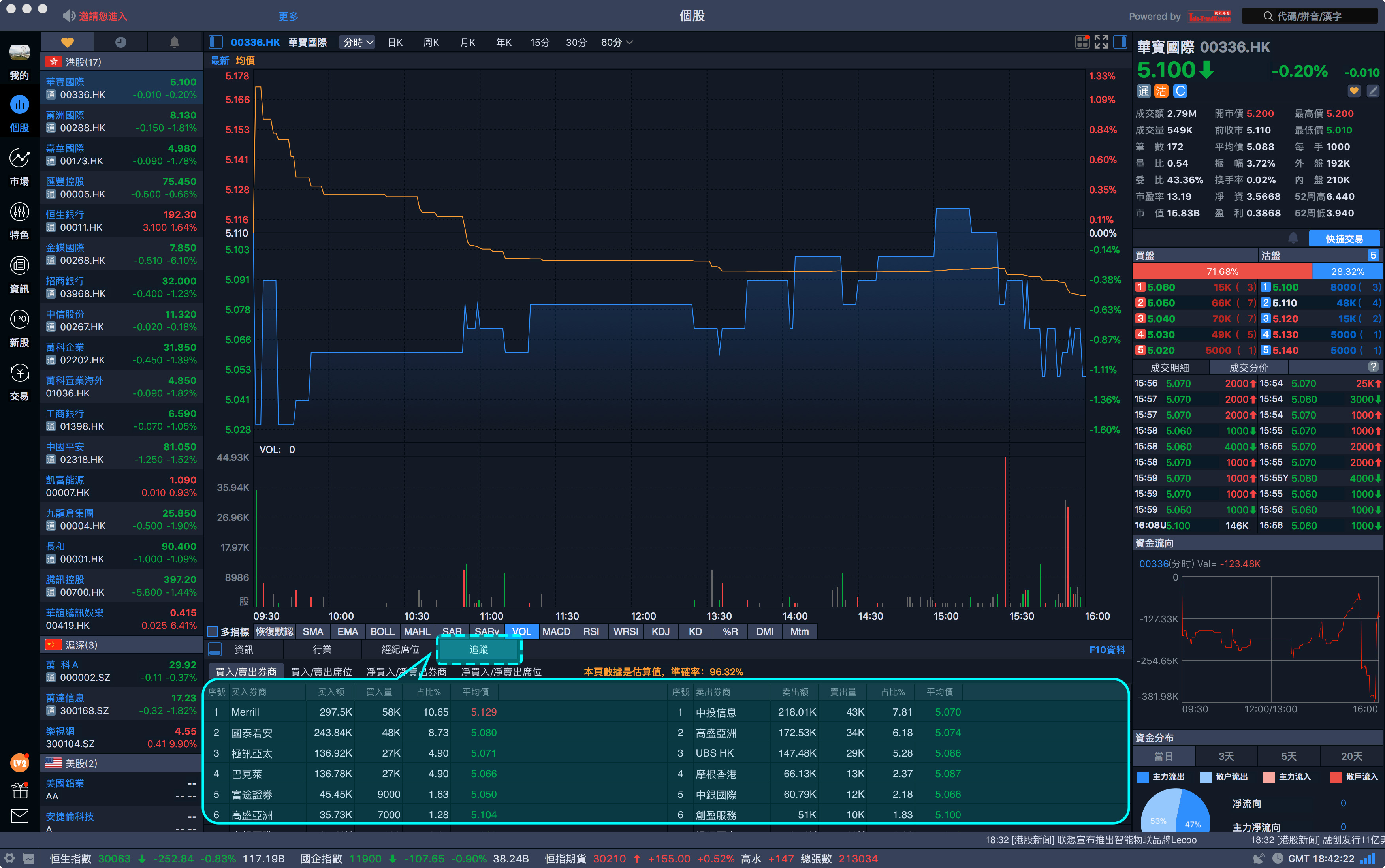Click the 更多 link at top
Image resolution: width=1385 pixels, height=868 pixels.
[288, 16]
